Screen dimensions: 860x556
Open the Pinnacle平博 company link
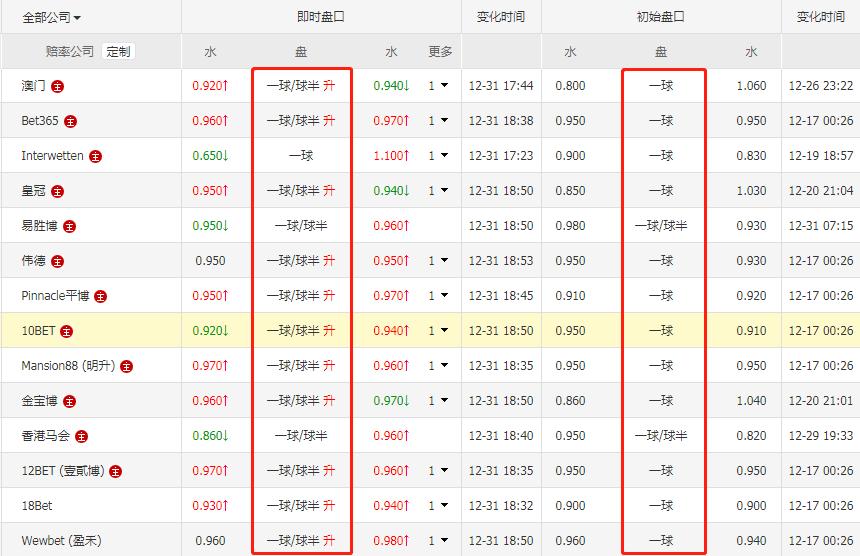pos(55,296)
